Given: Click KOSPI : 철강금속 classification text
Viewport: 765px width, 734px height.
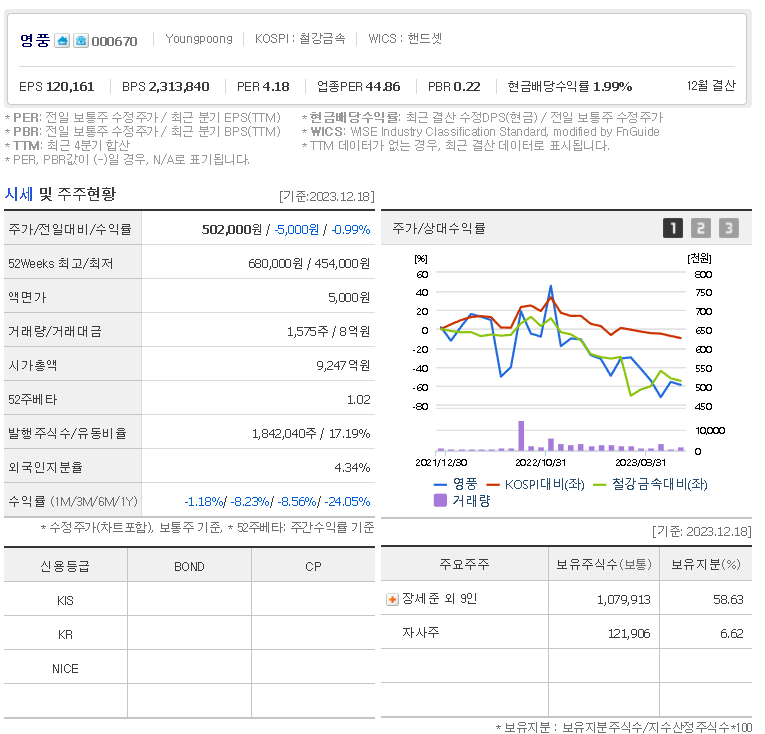Looking at the screenshot, I should 300,38.
